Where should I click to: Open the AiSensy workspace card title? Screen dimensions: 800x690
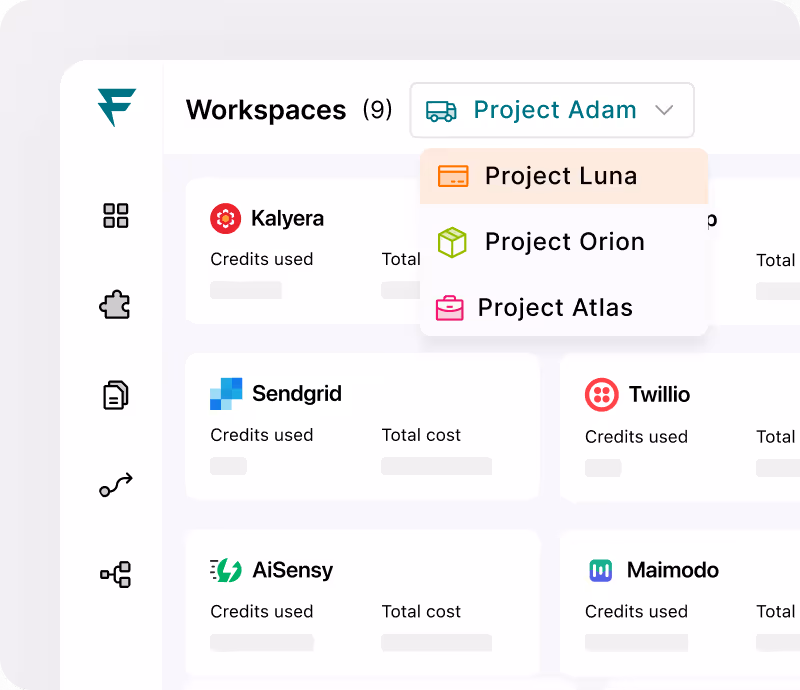pos(293,570)
